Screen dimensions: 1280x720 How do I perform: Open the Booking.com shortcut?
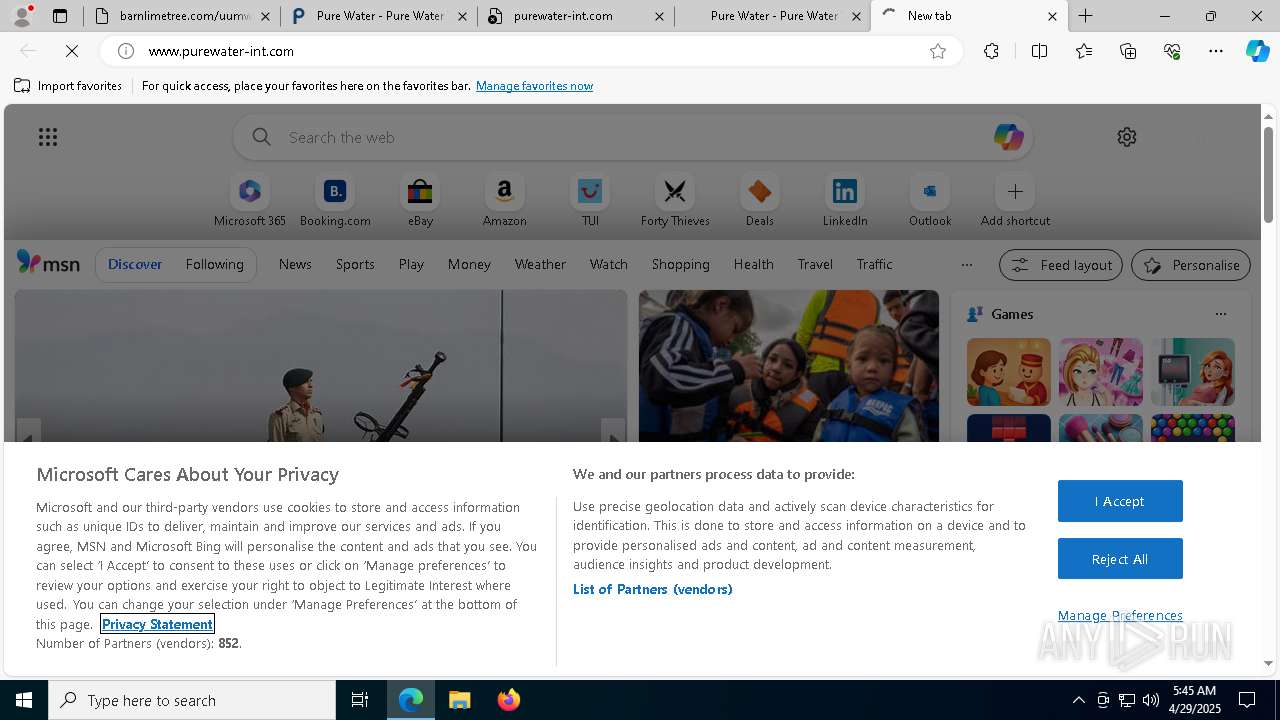click(335, 201)
